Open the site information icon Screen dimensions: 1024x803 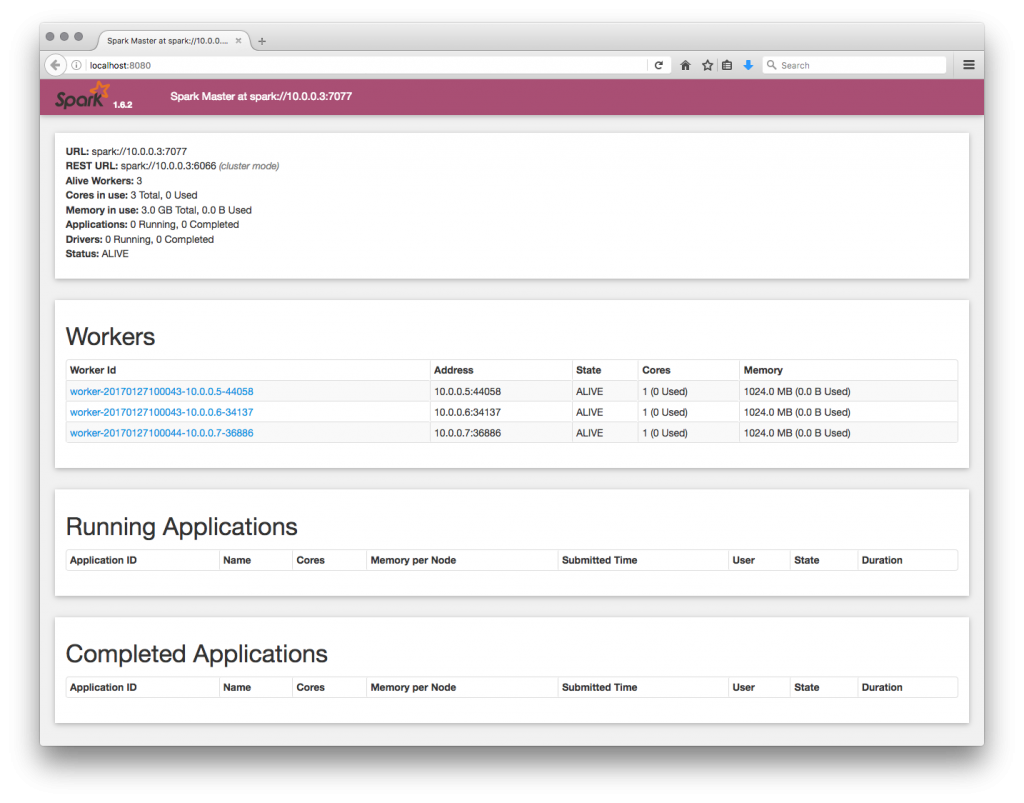[x=76, y=65]
